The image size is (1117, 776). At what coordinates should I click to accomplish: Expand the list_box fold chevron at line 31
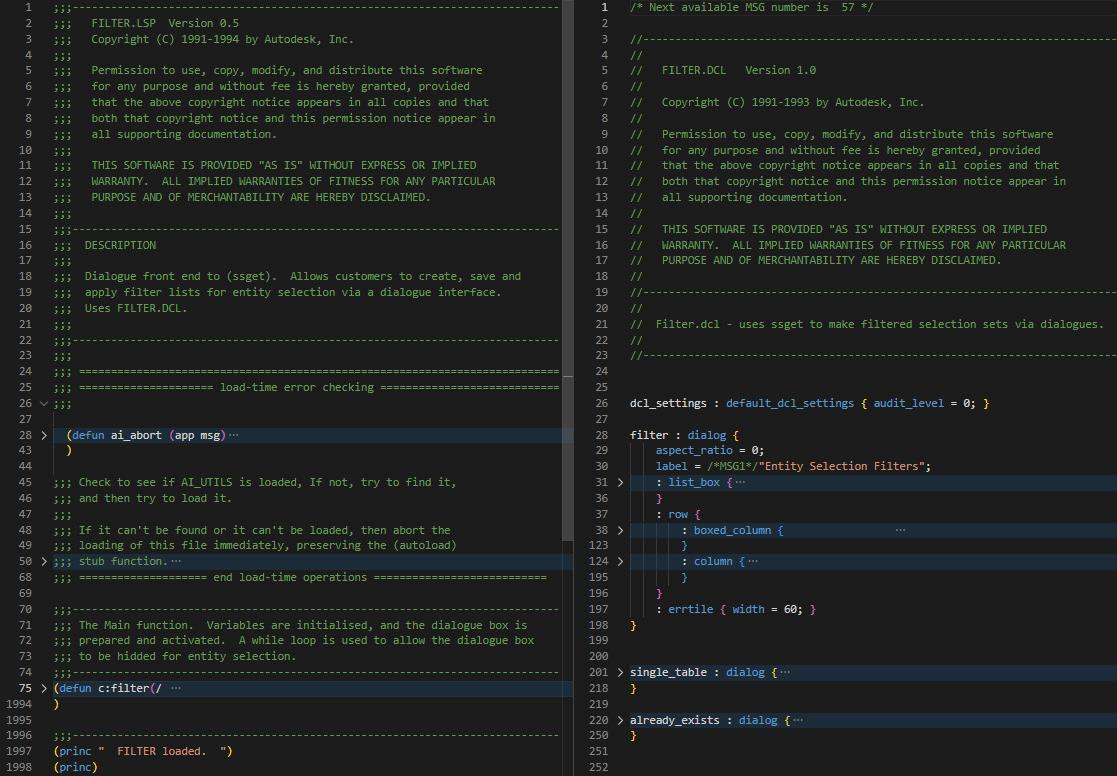[x=620, y=482]
